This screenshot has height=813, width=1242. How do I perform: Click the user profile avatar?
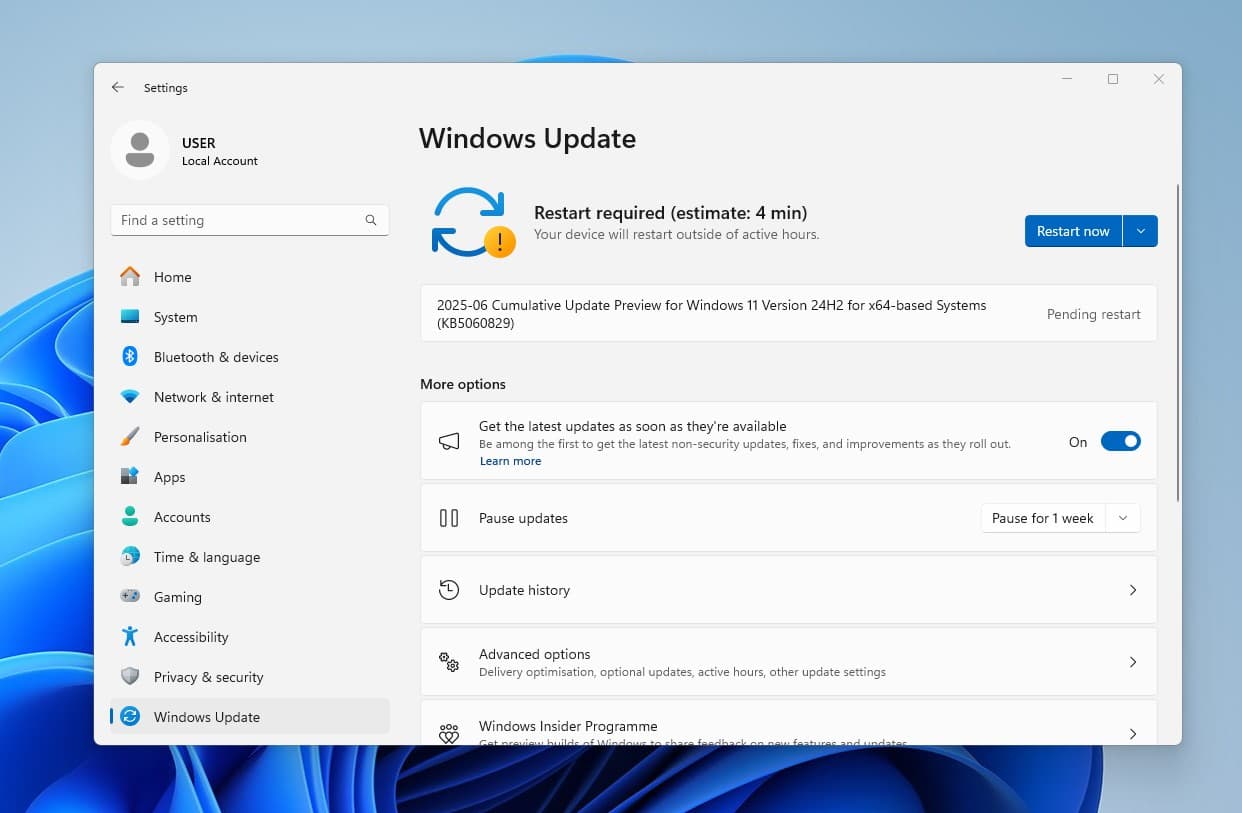pos(140,150)
